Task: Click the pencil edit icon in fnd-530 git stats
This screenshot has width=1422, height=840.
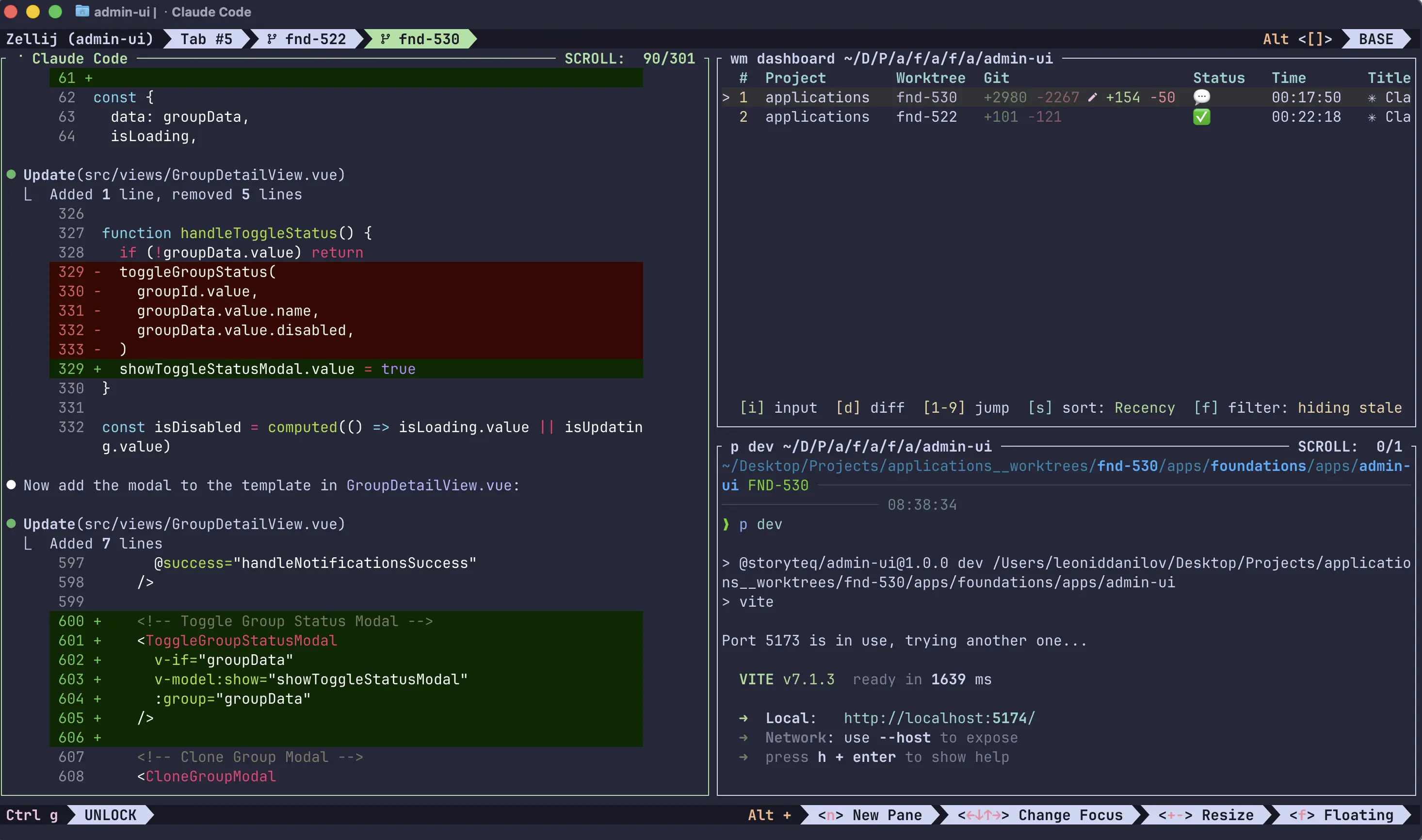Action: [x=1092, y=97]
